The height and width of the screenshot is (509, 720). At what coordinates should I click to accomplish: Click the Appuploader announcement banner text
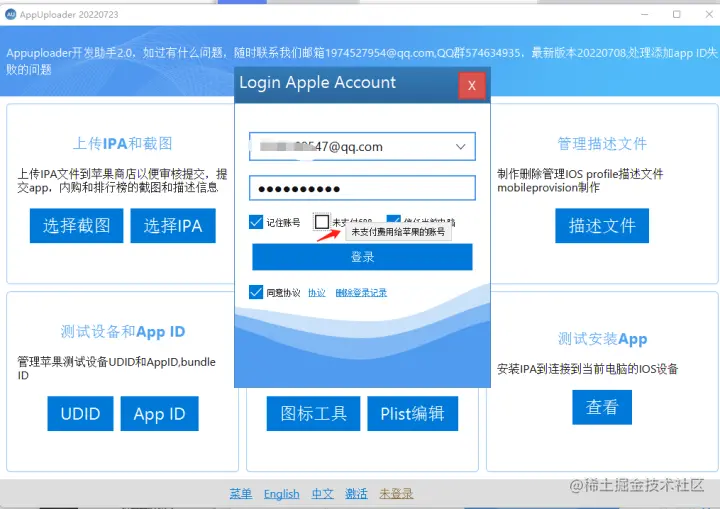(361, 61)
